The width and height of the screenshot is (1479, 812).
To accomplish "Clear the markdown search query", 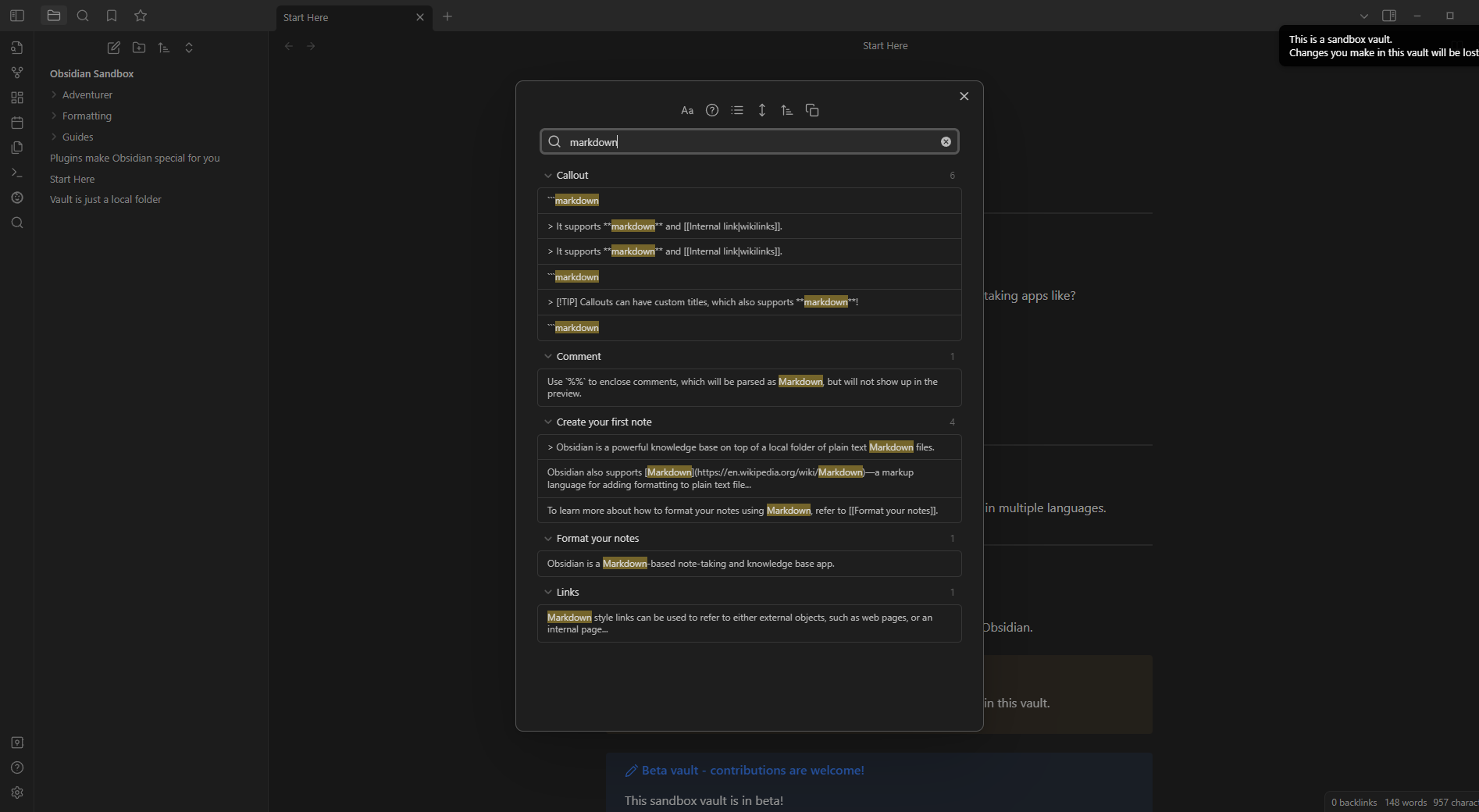I will [946, 141].
